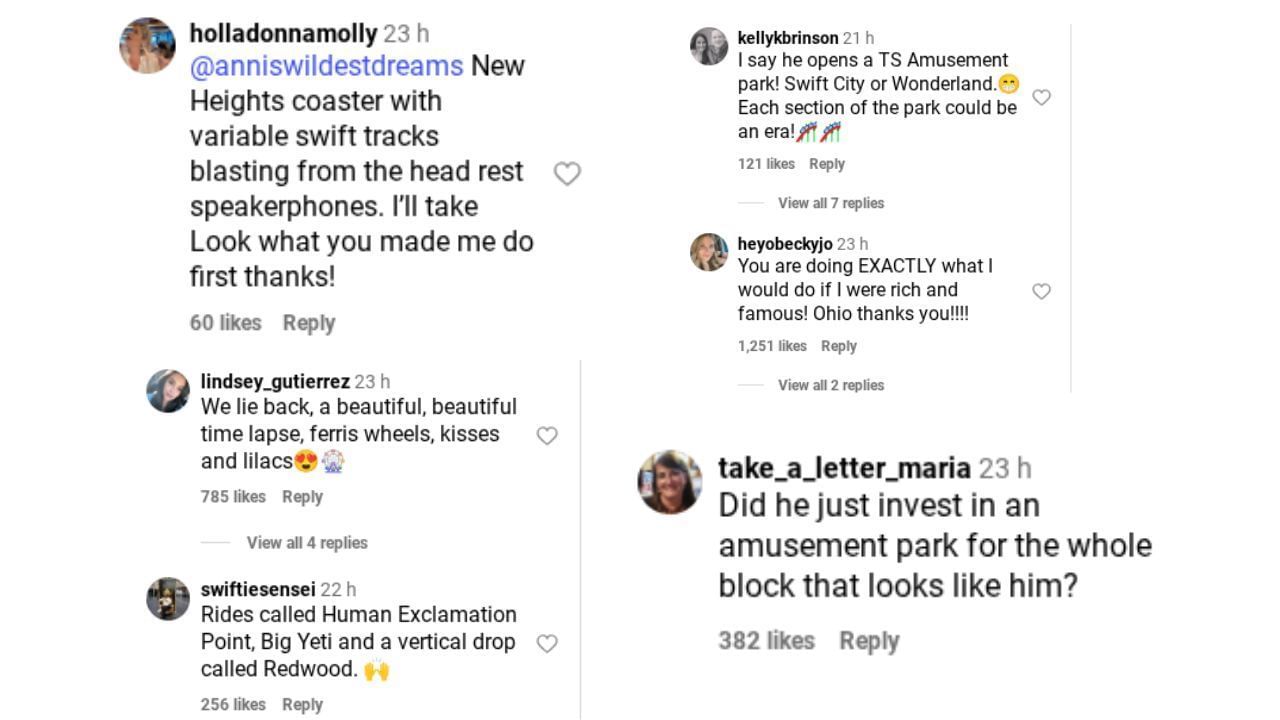This screenshot has height=720, width=1280.
Task: Expand View all 7 replies
Action: 831,203
